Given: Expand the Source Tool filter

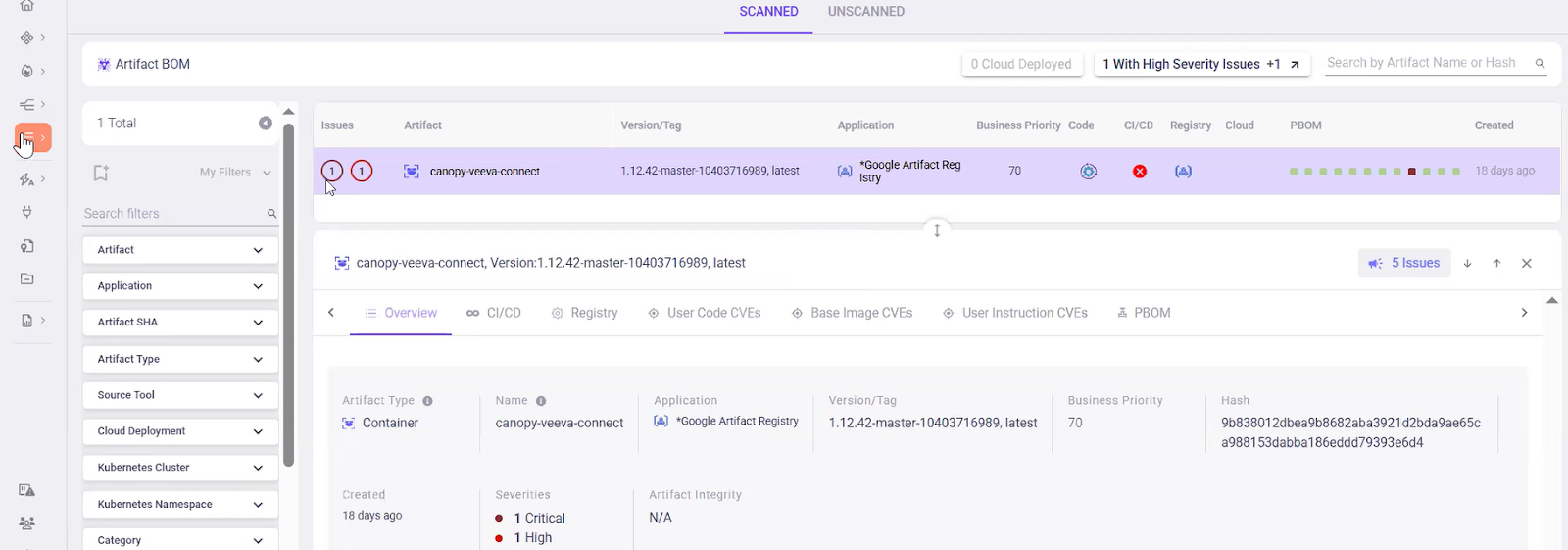Looking at the screenshot, I should point(179,395).
